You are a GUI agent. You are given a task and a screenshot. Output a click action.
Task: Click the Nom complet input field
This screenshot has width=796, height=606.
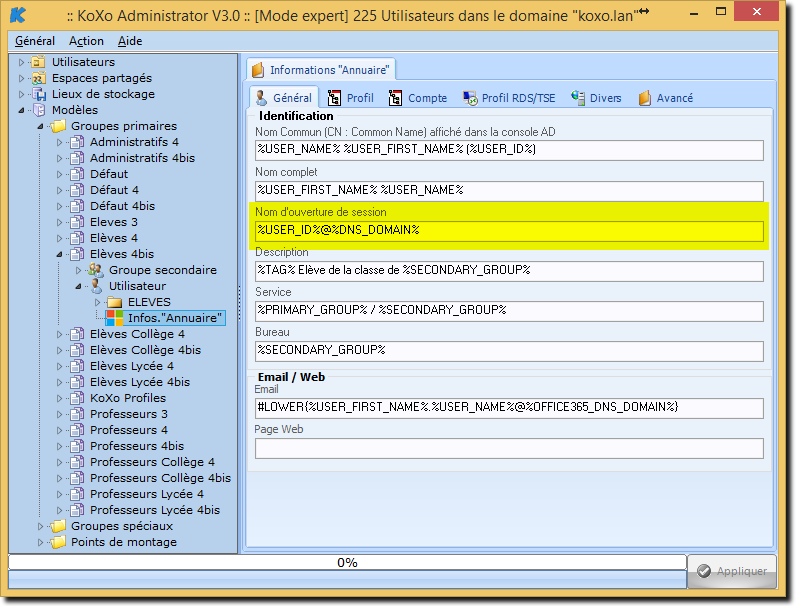[x=509, y=191]
